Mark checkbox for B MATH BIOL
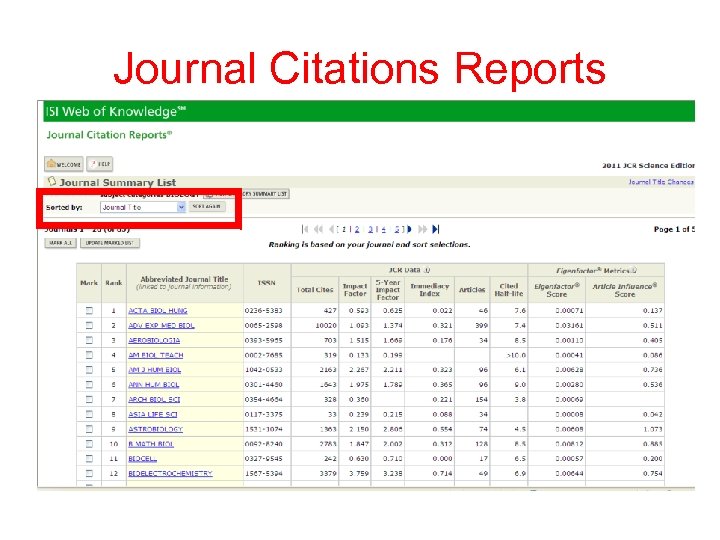Screen dimensions: 720x540 pyautogui.click(x=89, y=444)
